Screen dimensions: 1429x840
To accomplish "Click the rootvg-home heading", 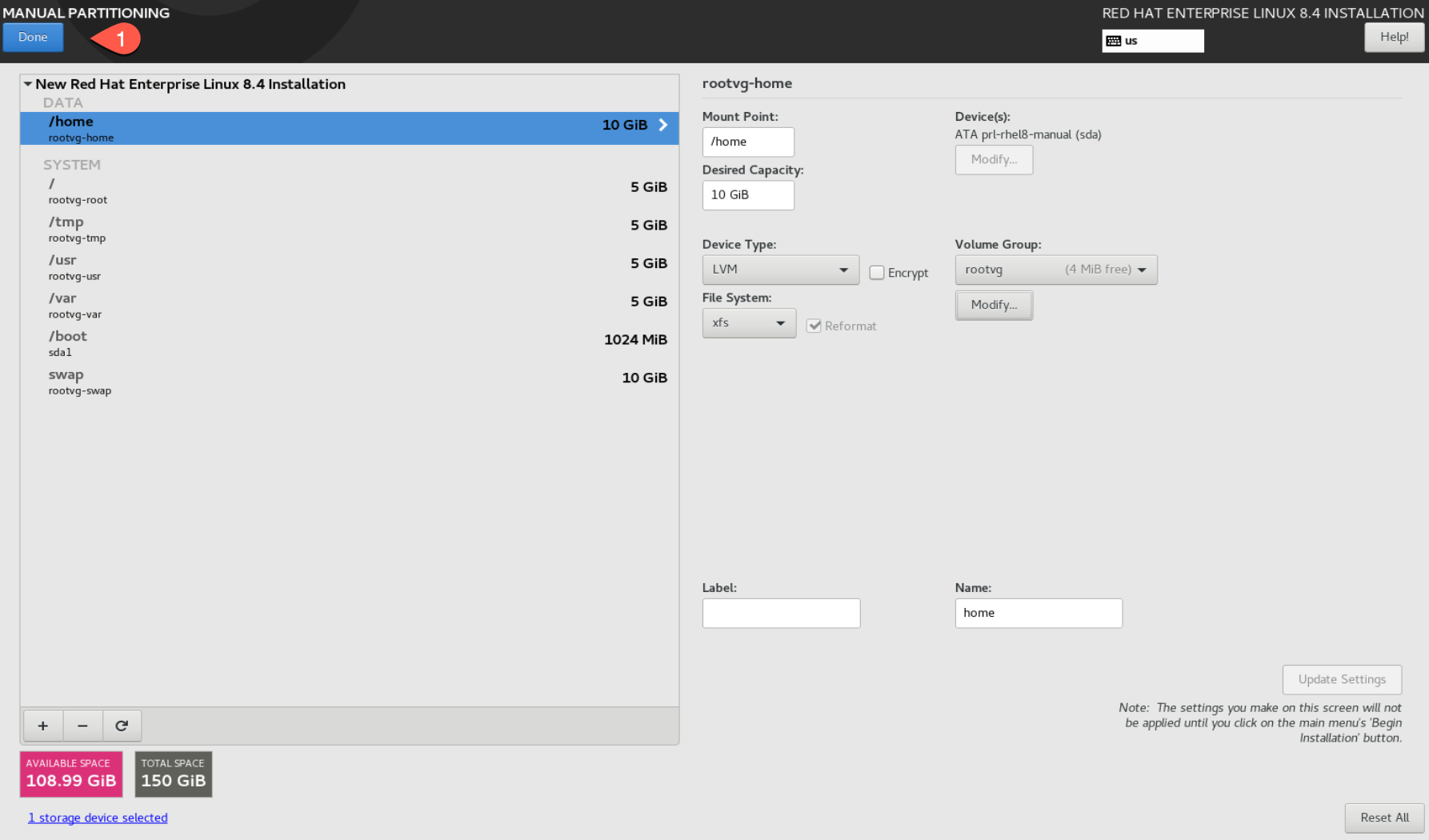I will (747, 83).
